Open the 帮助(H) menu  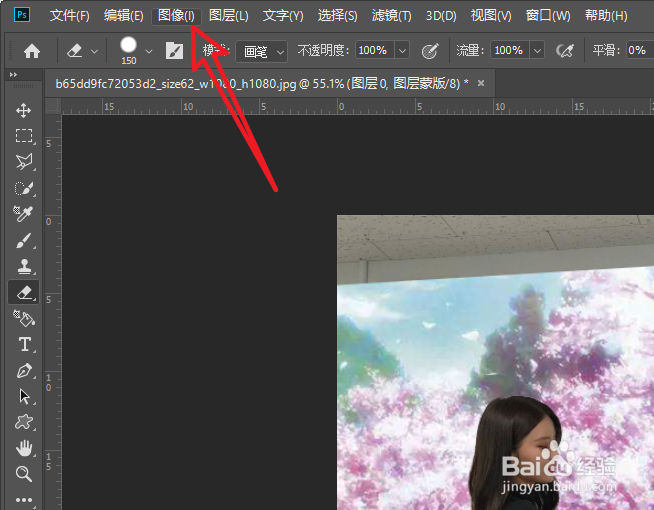[x=606, y=16]
